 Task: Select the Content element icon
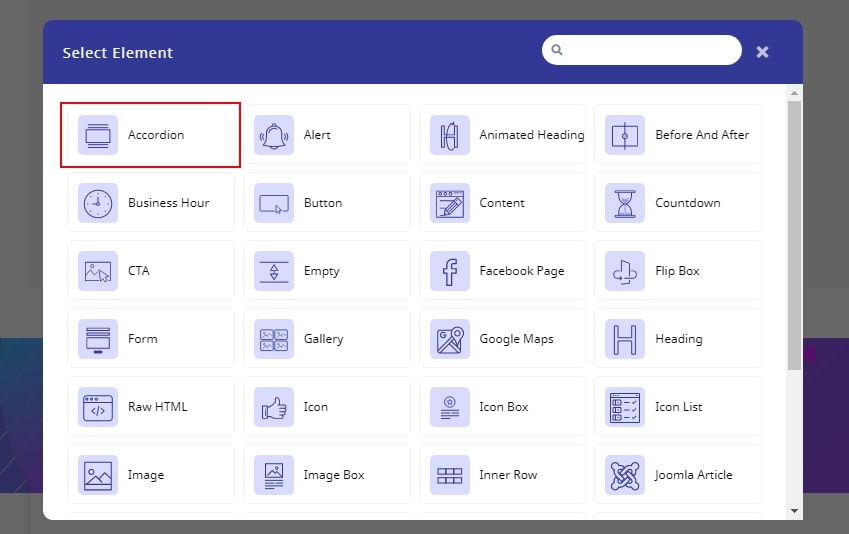[x=450, y=203]
